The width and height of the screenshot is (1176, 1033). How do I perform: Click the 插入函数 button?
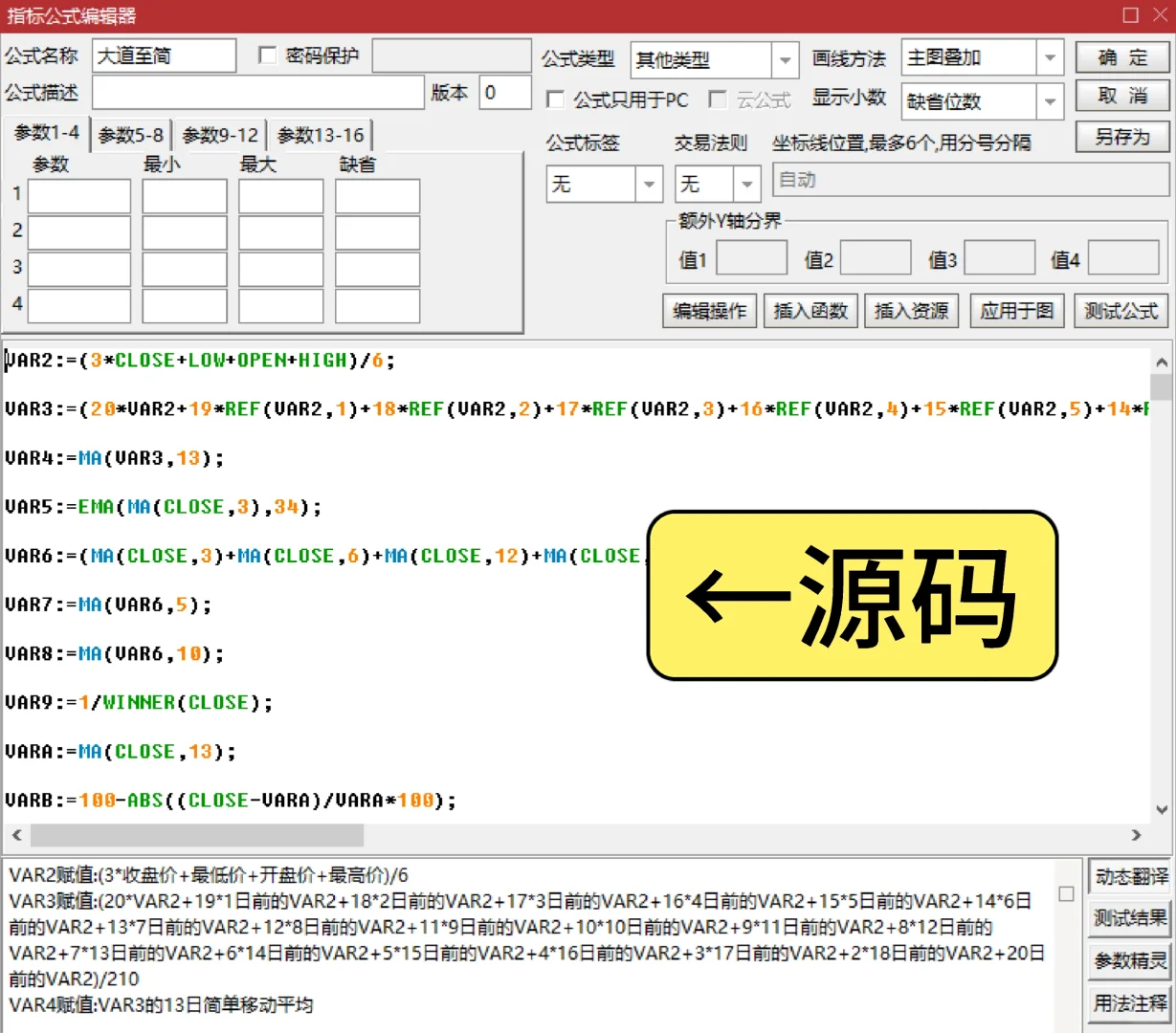click(810, 311)
